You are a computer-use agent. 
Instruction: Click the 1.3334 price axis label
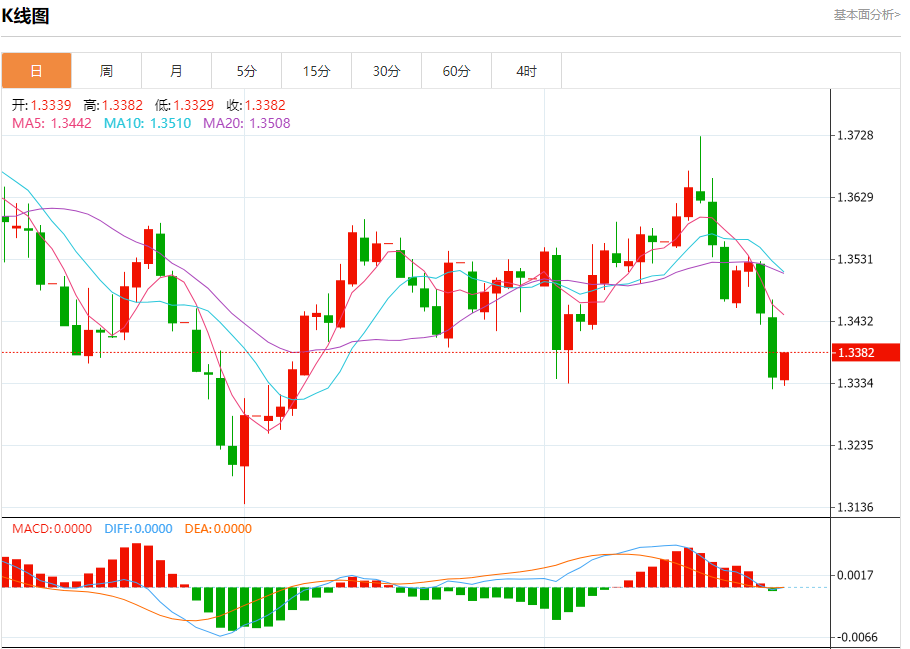[x=854, y=383]
